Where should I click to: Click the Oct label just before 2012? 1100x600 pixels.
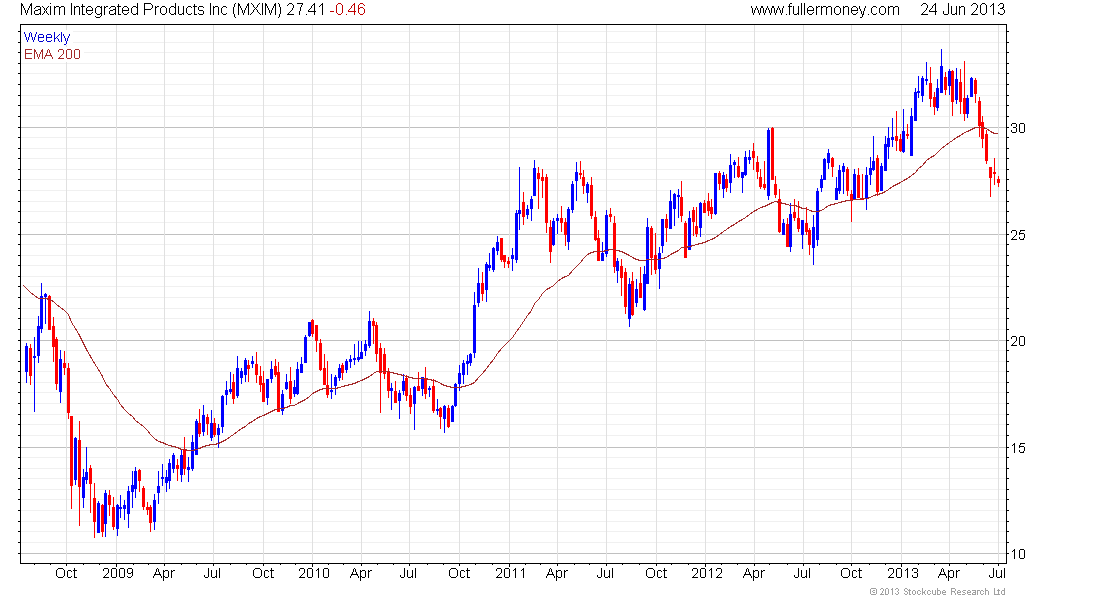pyautogui.click(x=656, y=573)
